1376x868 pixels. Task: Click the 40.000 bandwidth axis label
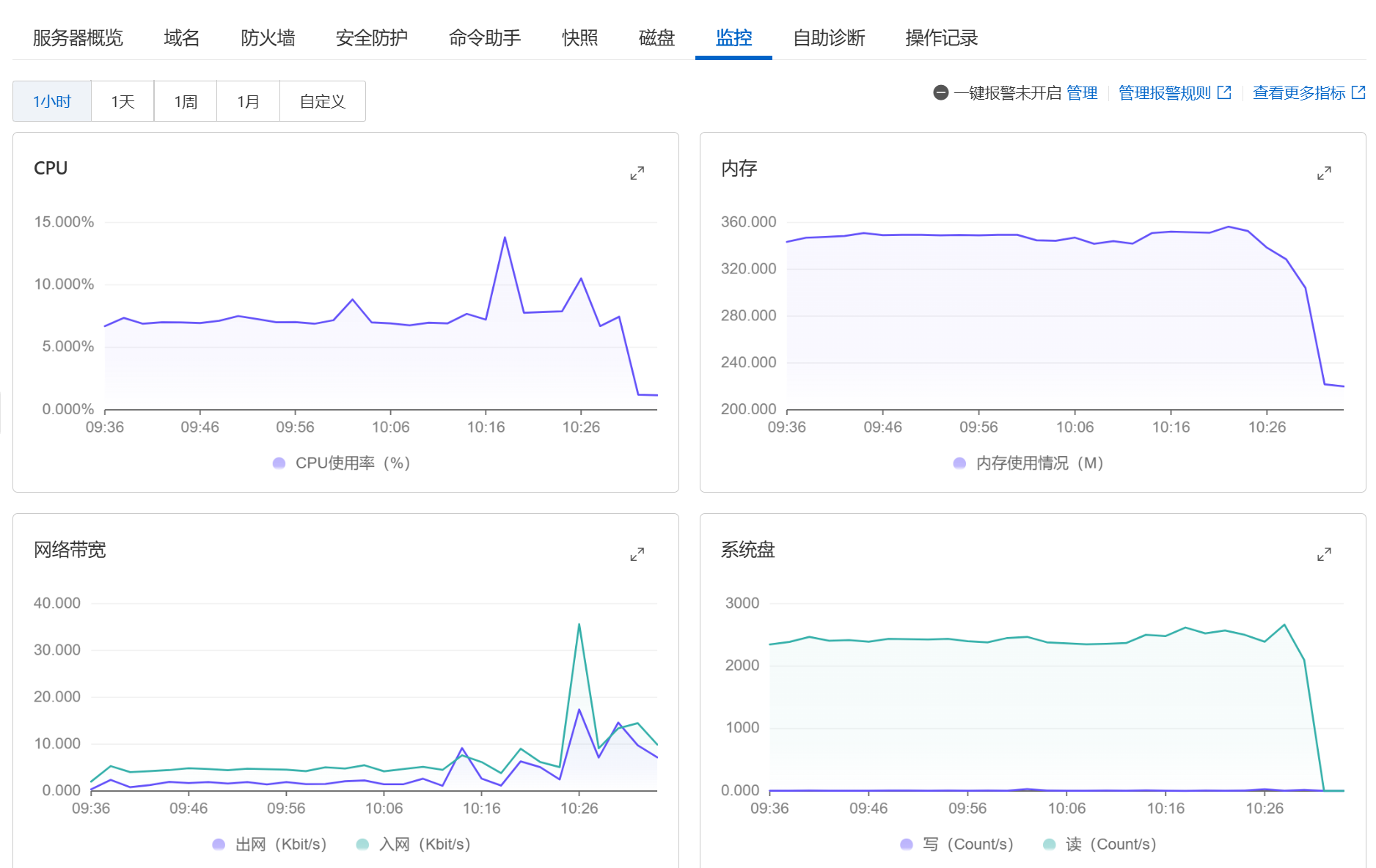(x=57, y=603)
